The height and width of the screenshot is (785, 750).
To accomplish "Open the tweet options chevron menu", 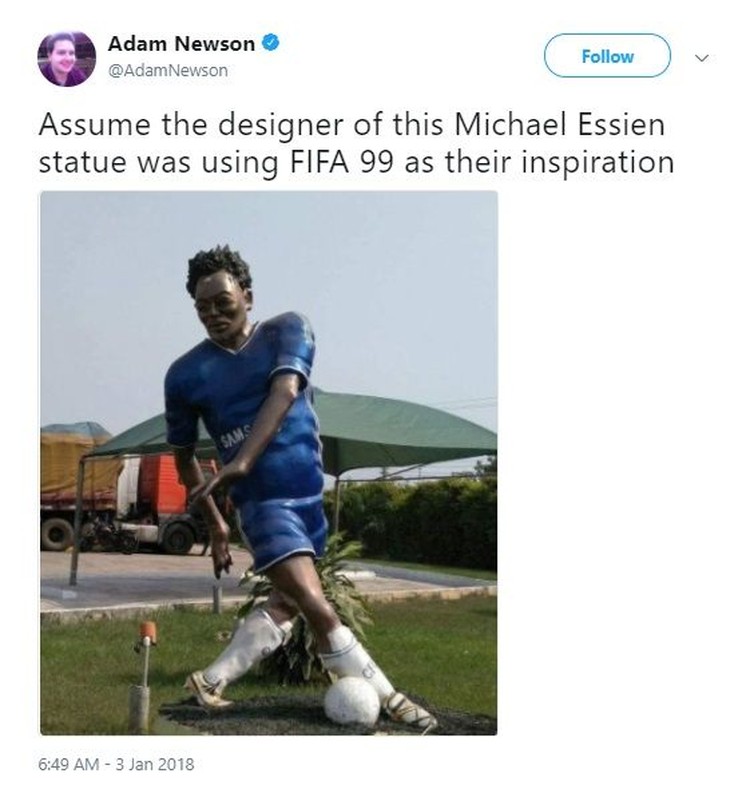I will tap(702, 58).
